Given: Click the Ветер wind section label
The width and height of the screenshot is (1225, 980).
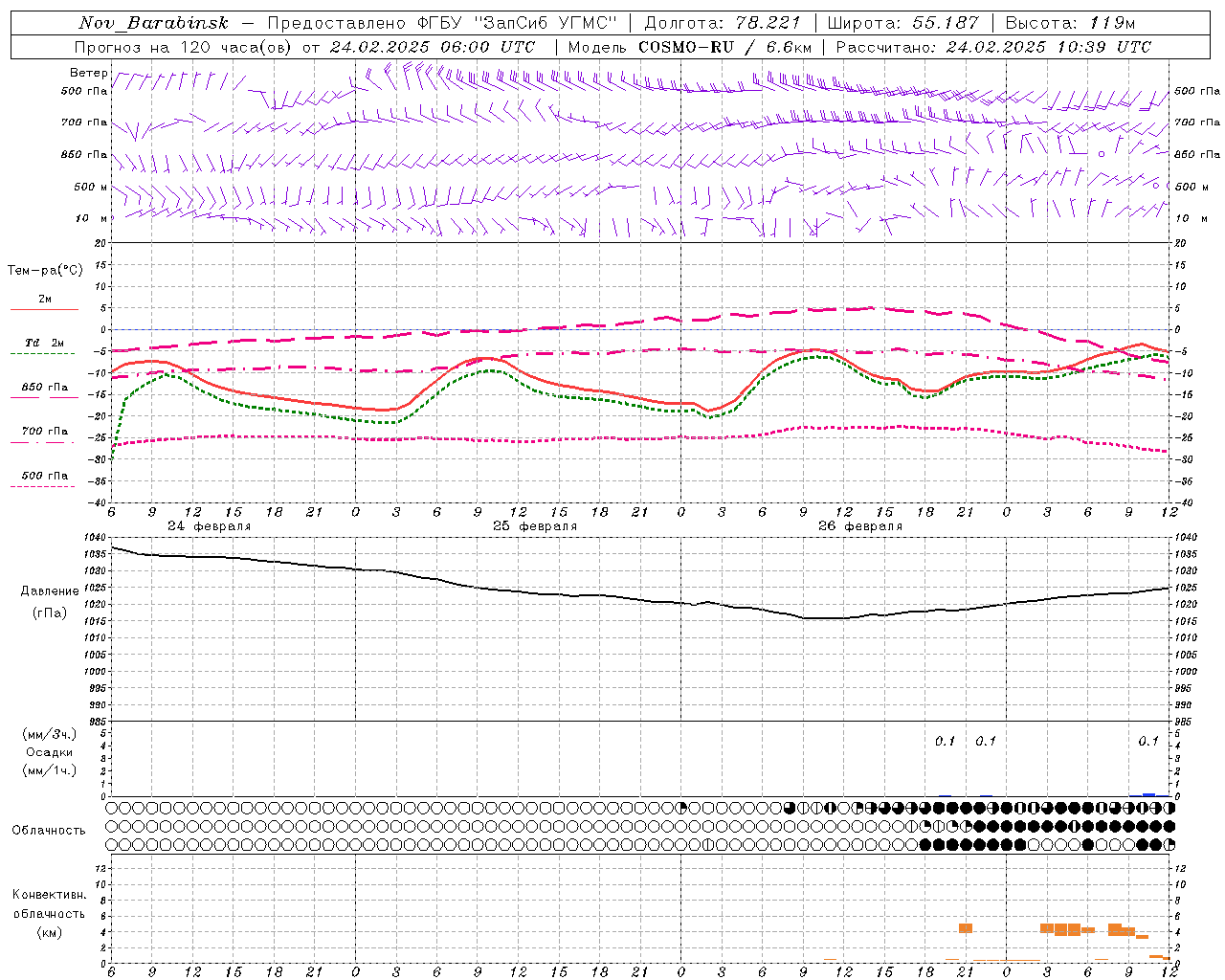Looking at the screenshot, I should click(89, 73).
